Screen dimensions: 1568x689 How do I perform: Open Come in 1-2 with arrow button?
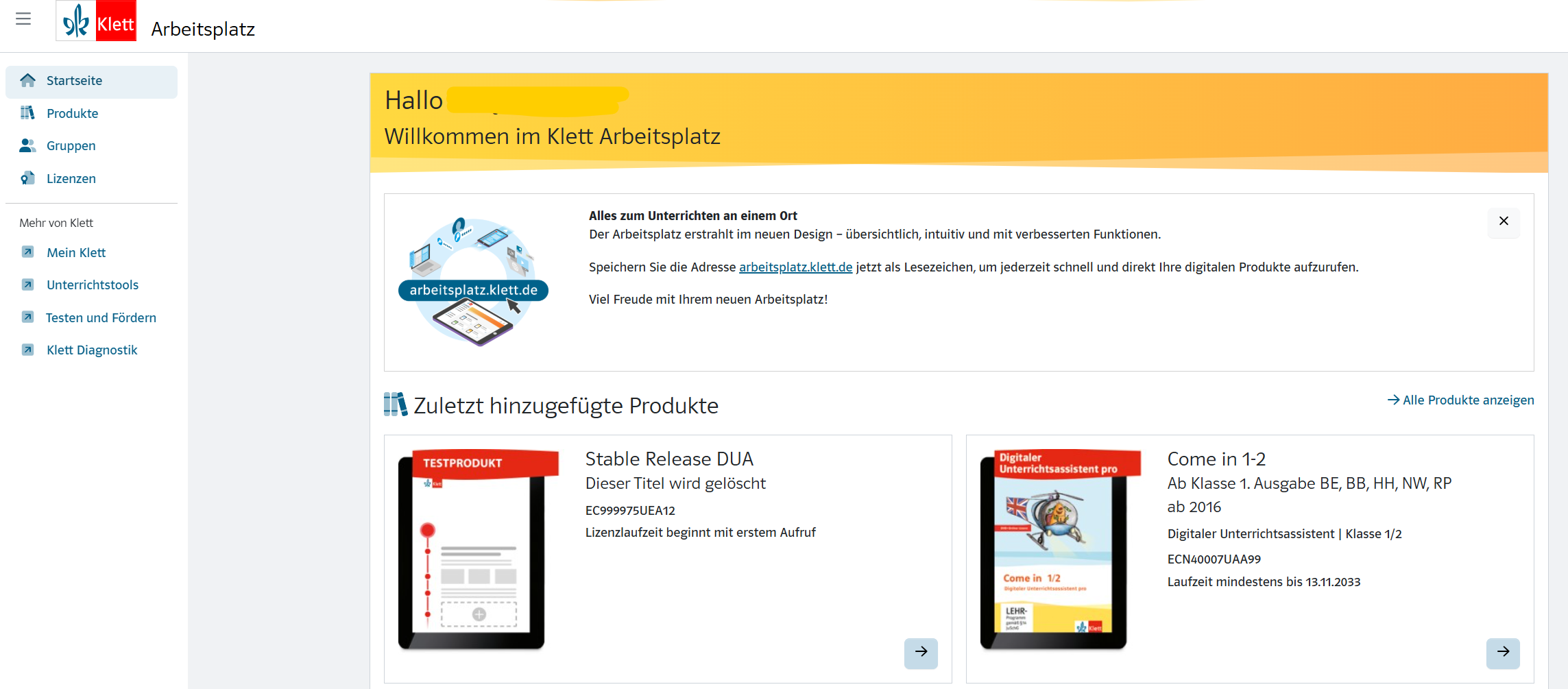point(1502,652)
